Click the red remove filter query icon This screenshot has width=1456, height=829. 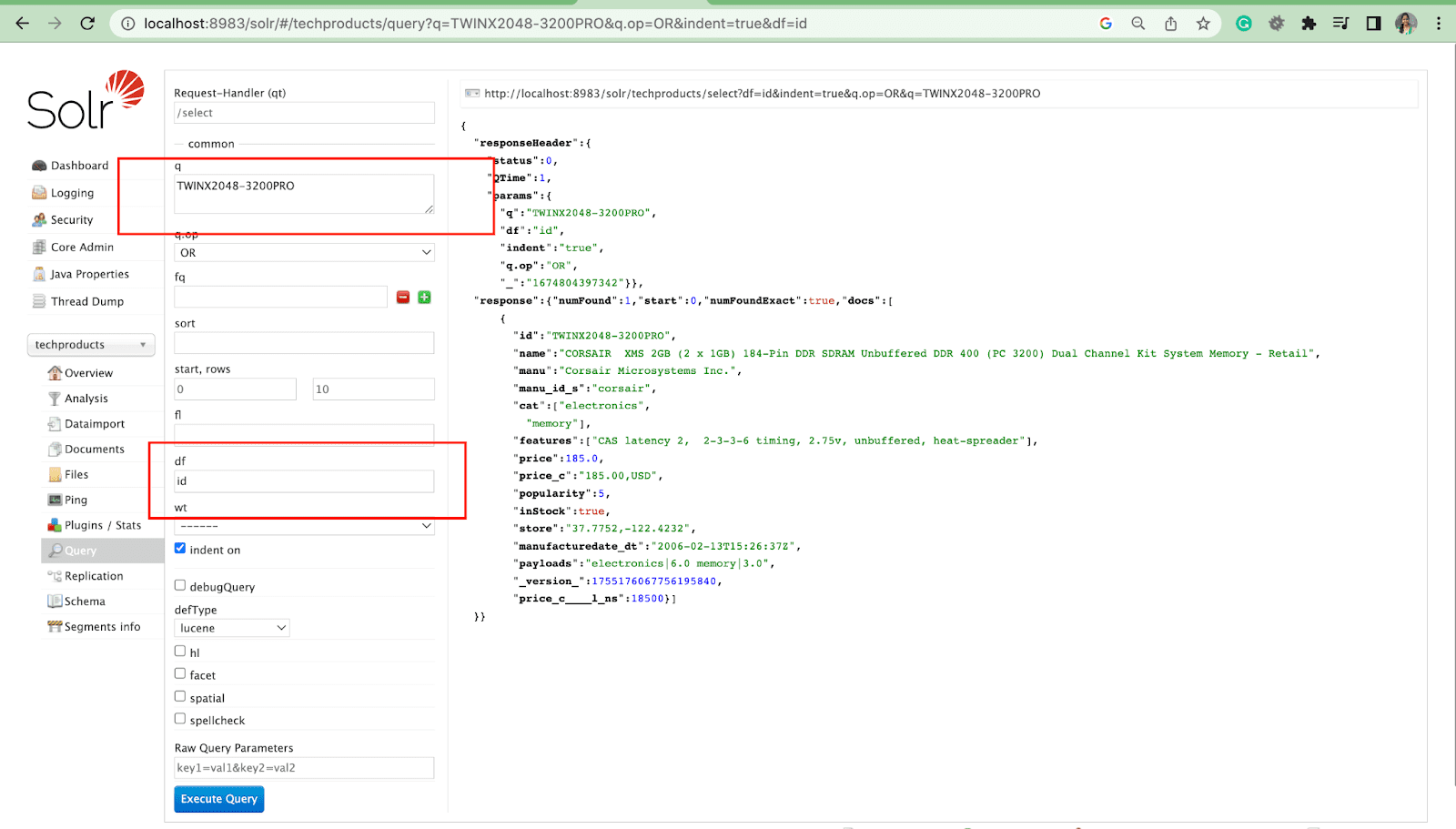tap(403, 298)
